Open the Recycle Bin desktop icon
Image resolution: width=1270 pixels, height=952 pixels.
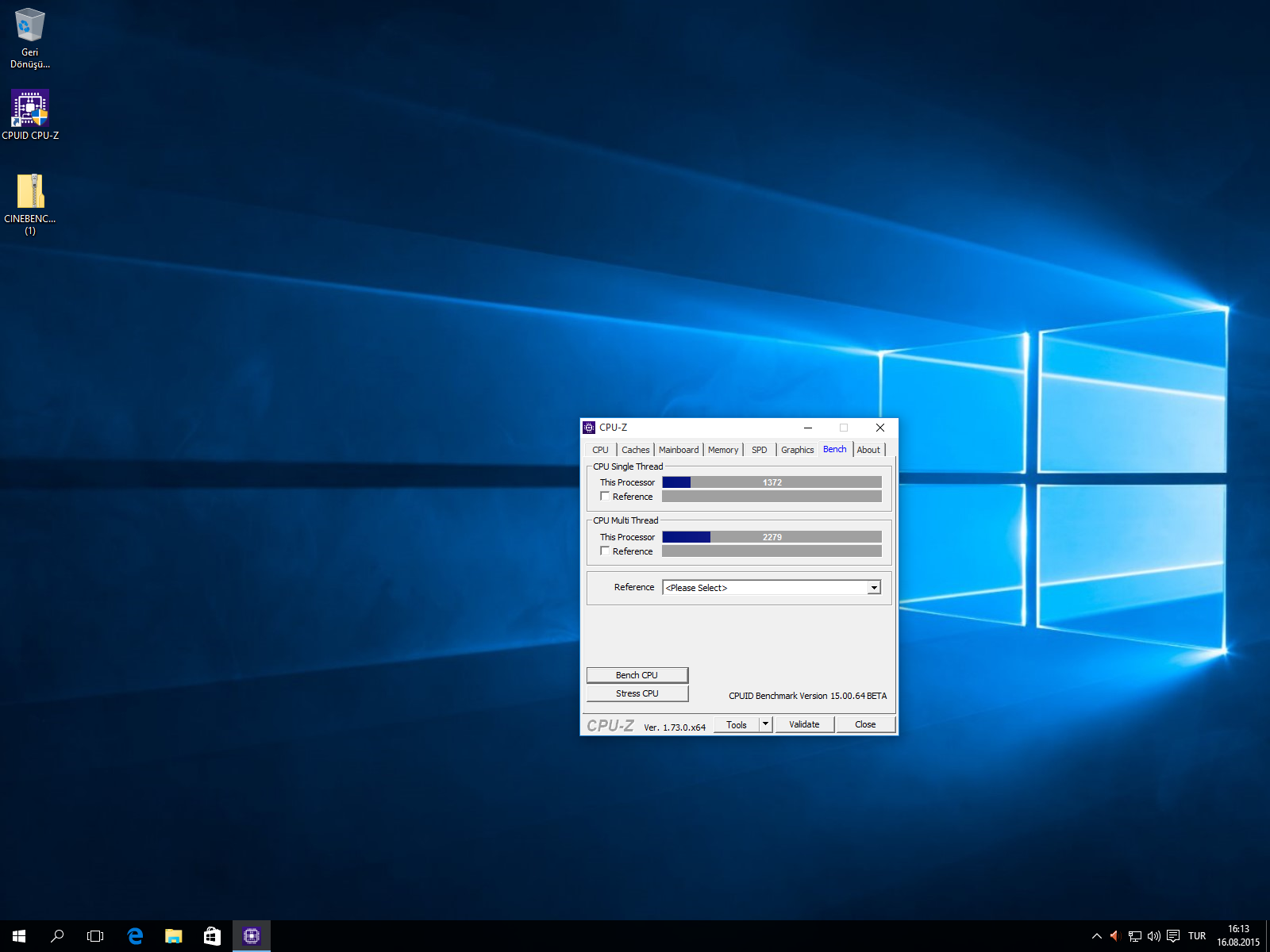click(30, 37)
